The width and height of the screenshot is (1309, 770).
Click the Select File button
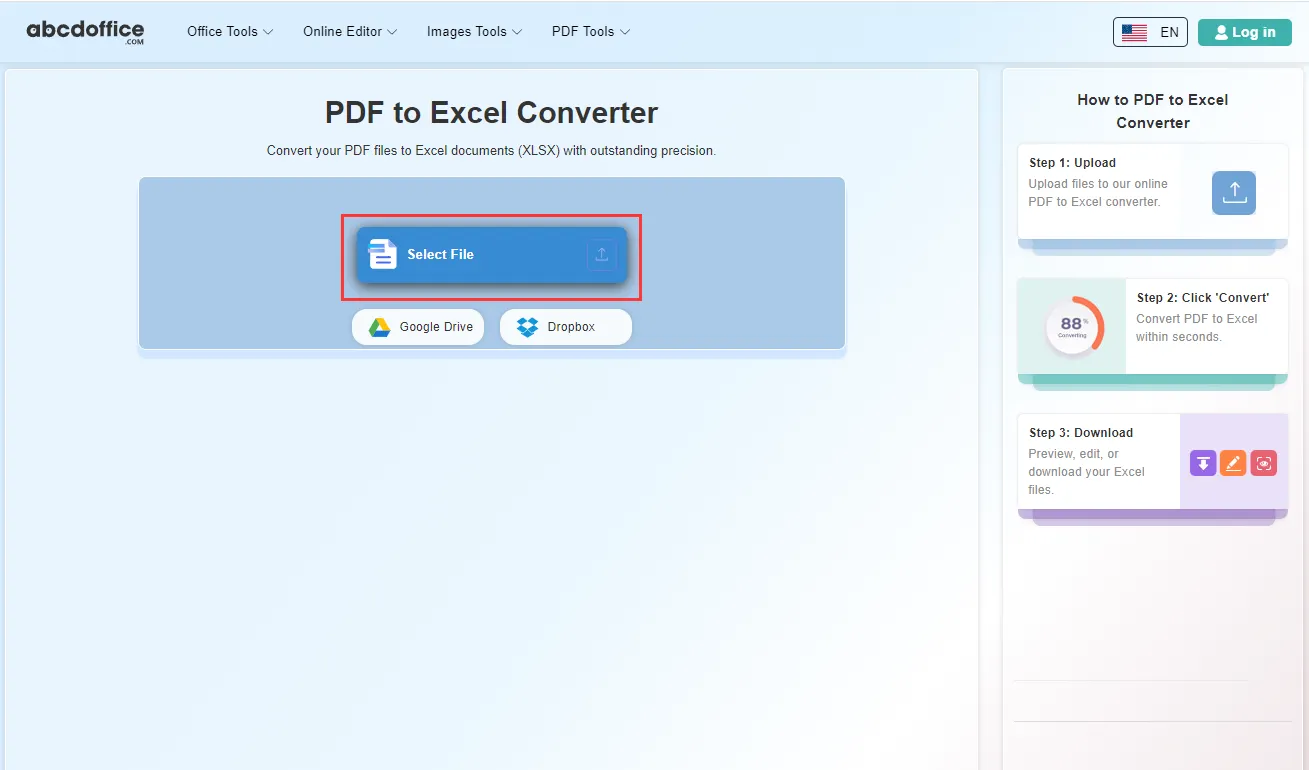(492, 255)
